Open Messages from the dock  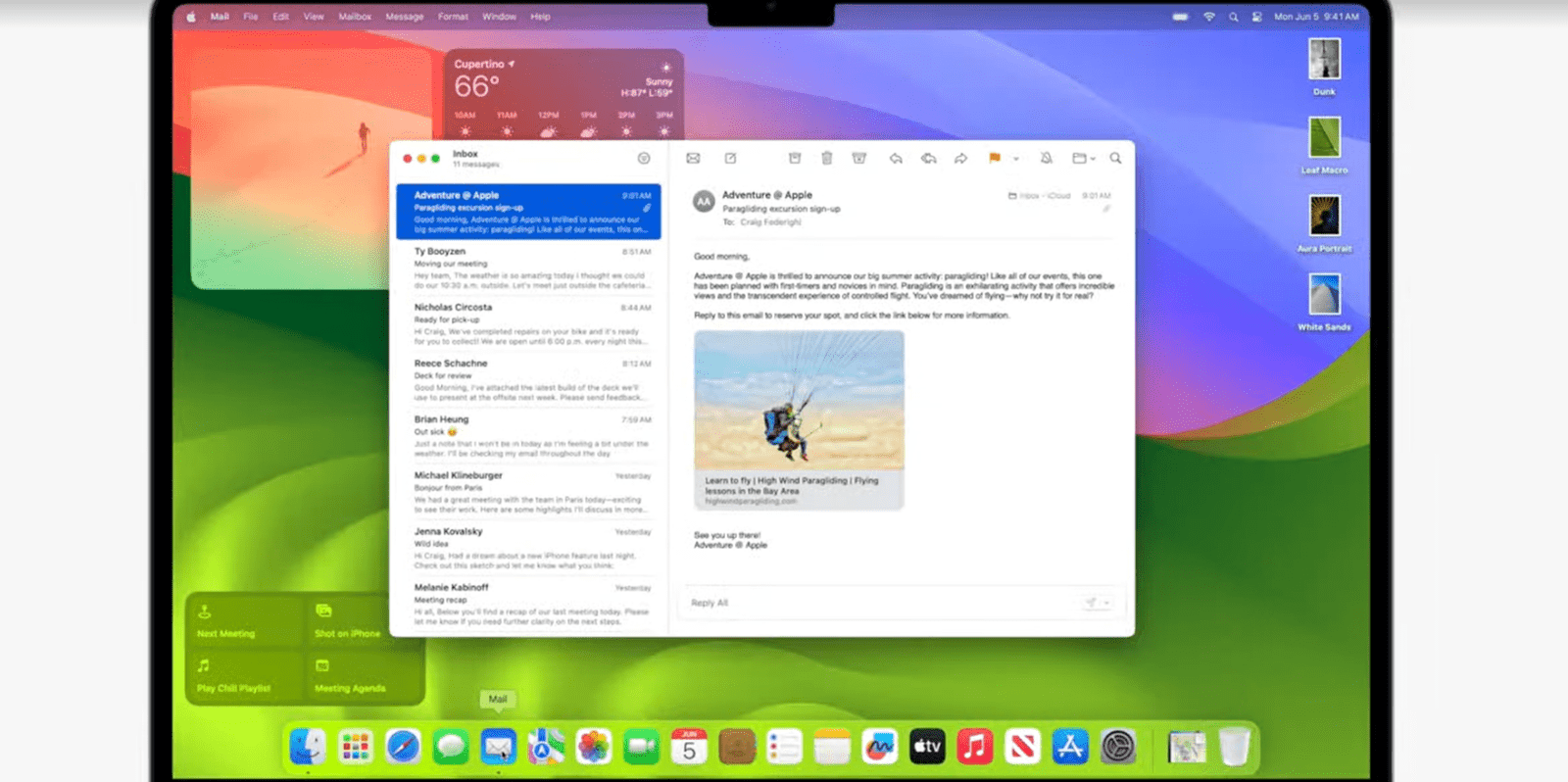(x=451, y=748)
